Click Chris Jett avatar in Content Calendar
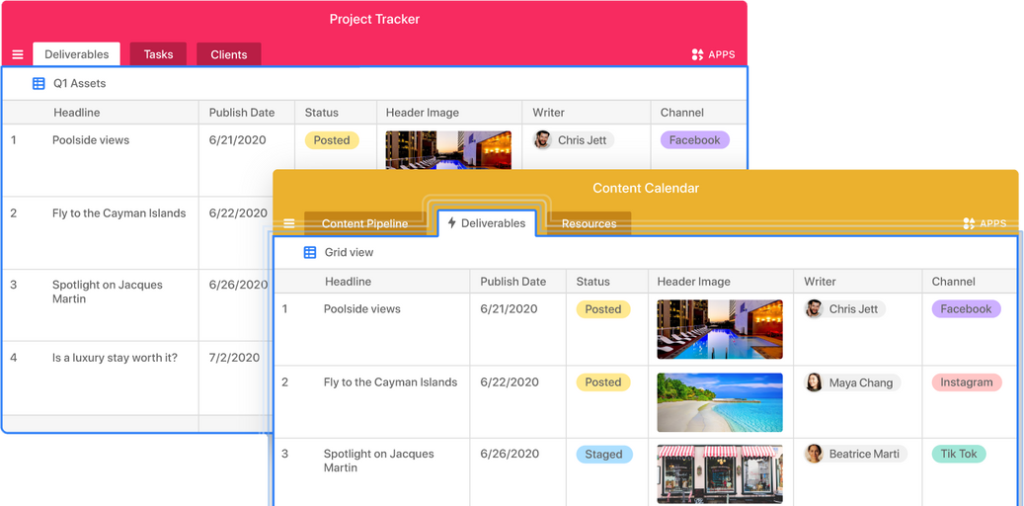 pyautogui.click(x=814, y=309)
